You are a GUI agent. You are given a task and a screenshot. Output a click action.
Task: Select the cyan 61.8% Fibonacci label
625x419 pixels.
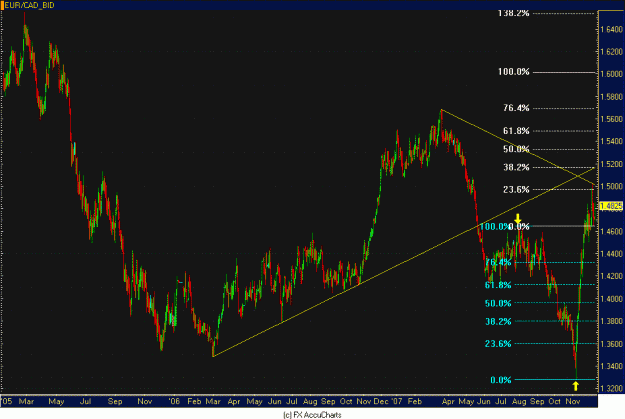498,285
